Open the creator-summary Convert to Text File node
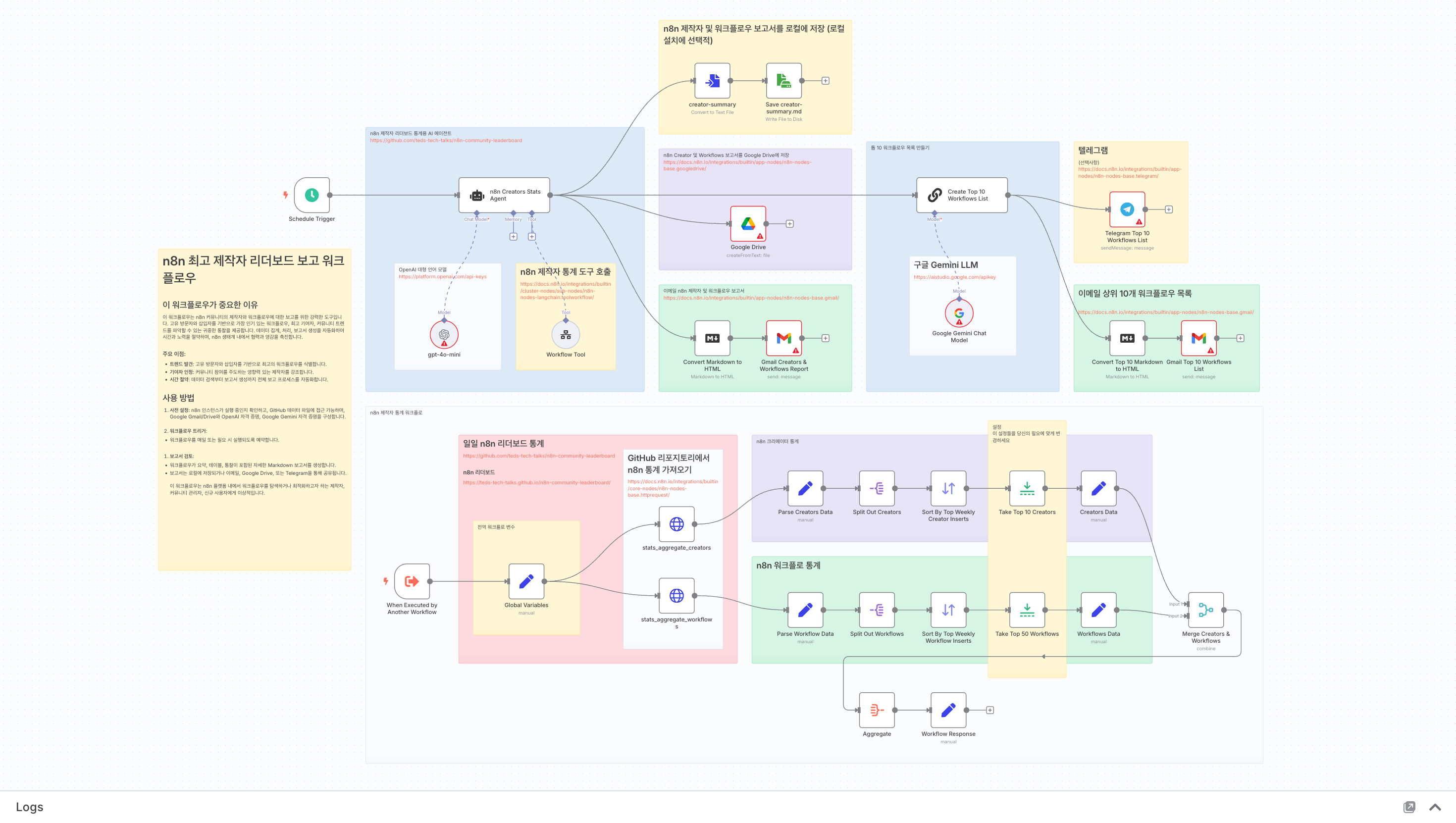Screen dimensions: 1456x823 coord(712,81)
